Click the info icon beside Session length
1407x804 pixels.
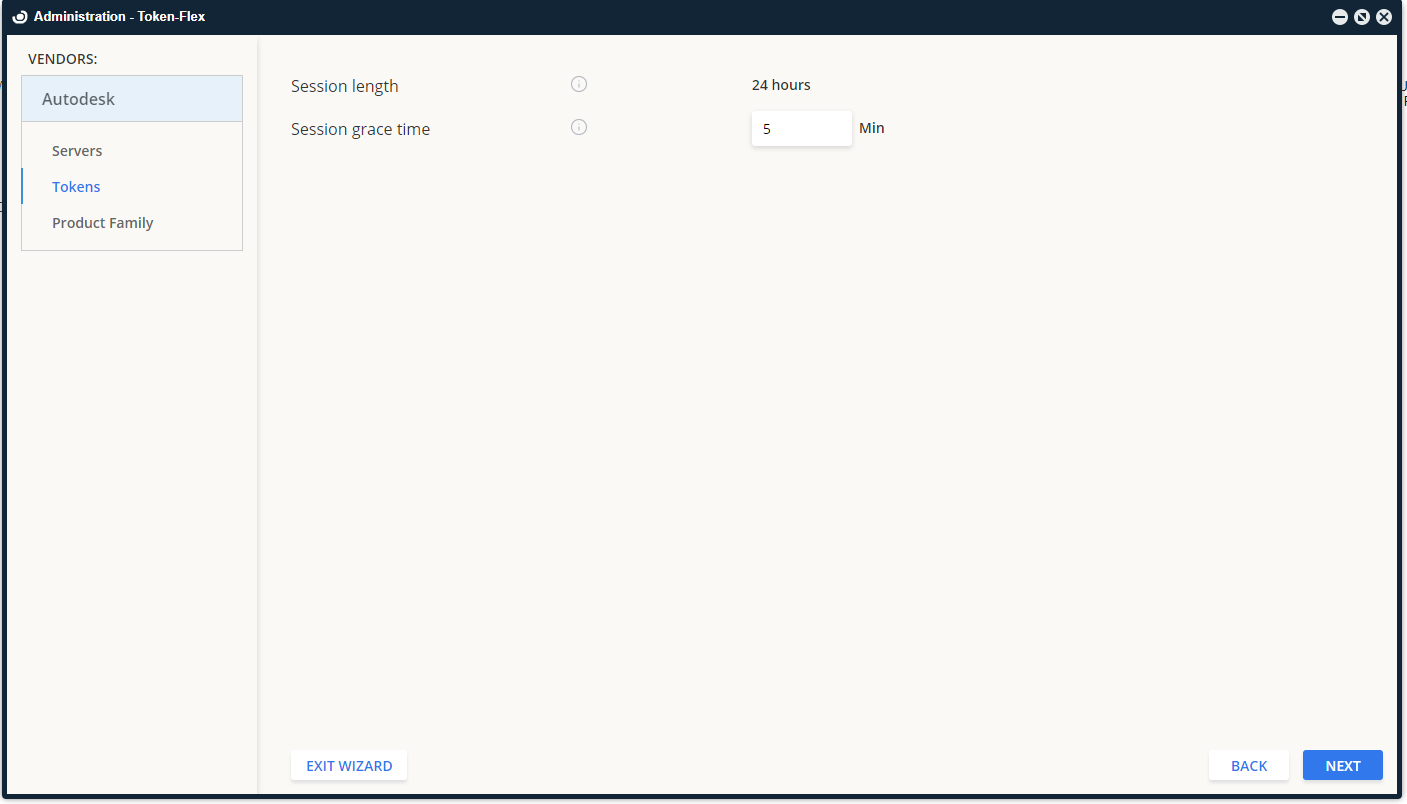pyautogui.click(x=579, y=84)
